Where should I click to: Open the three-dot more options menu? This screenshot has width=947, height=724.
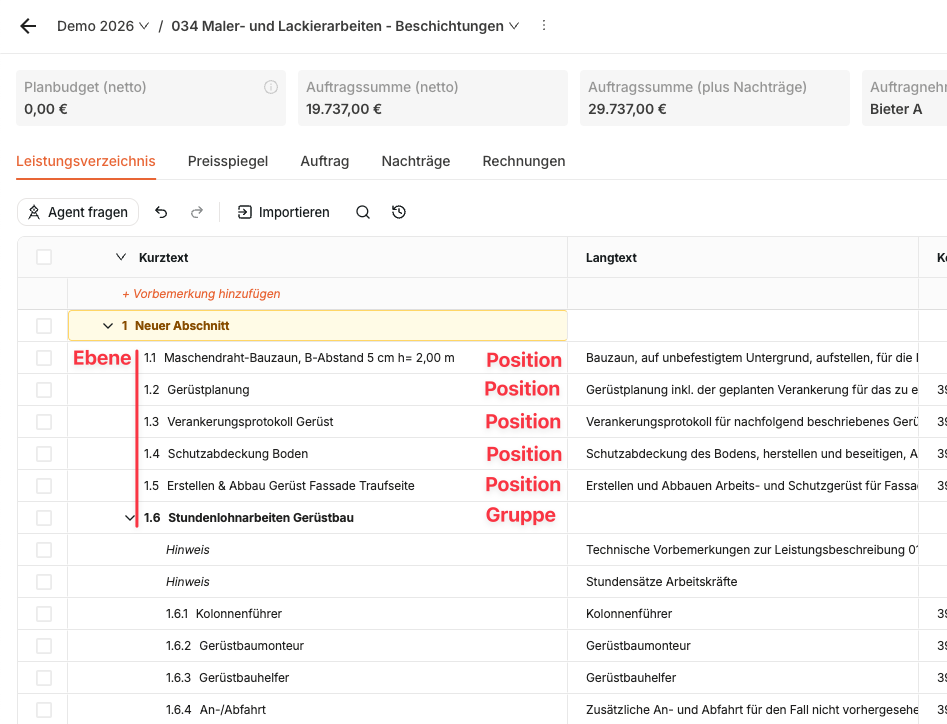pos(544,25)
